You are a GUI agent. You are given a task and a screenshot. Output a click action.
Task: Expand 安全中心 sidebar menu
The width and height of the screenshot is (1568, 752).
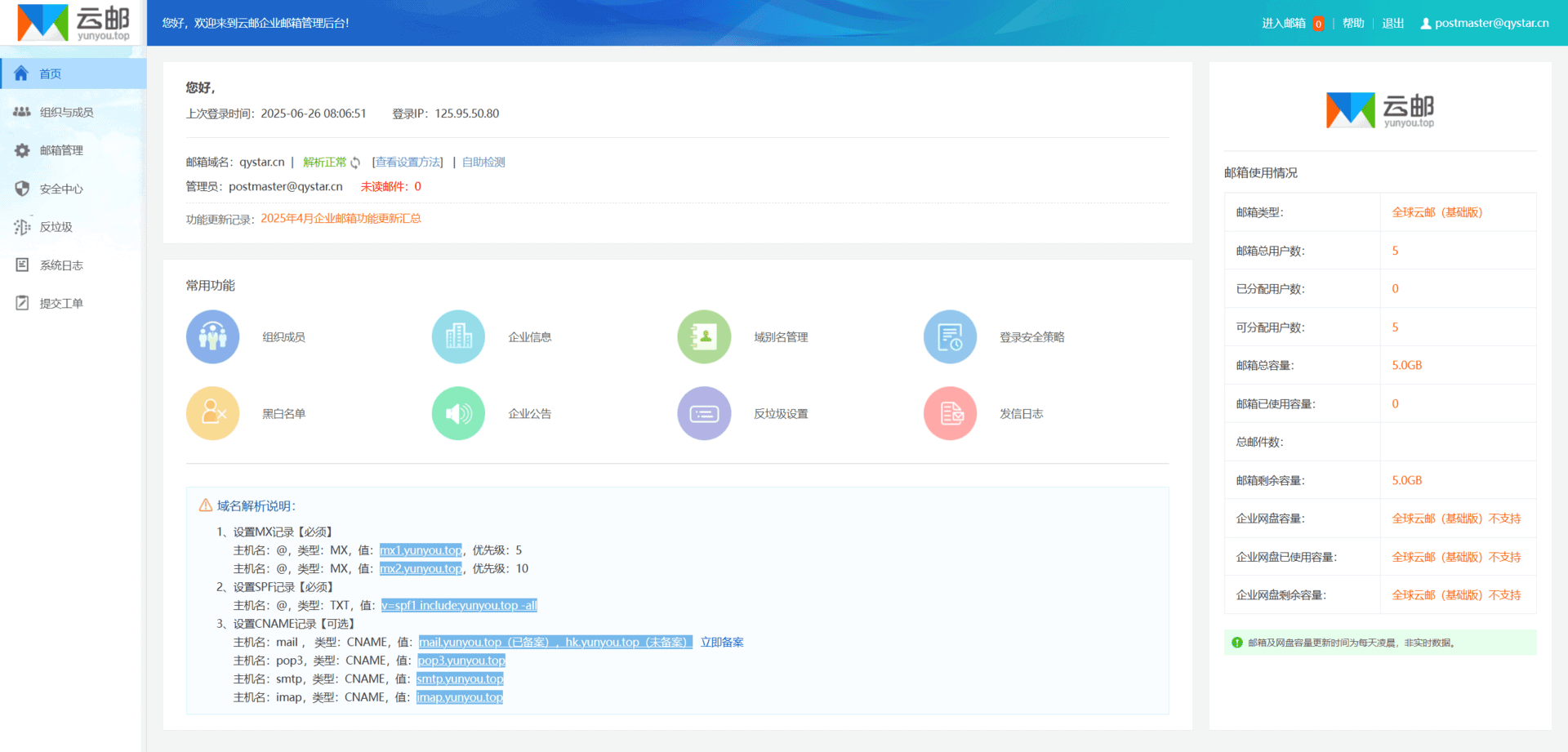tap(61, 189)
